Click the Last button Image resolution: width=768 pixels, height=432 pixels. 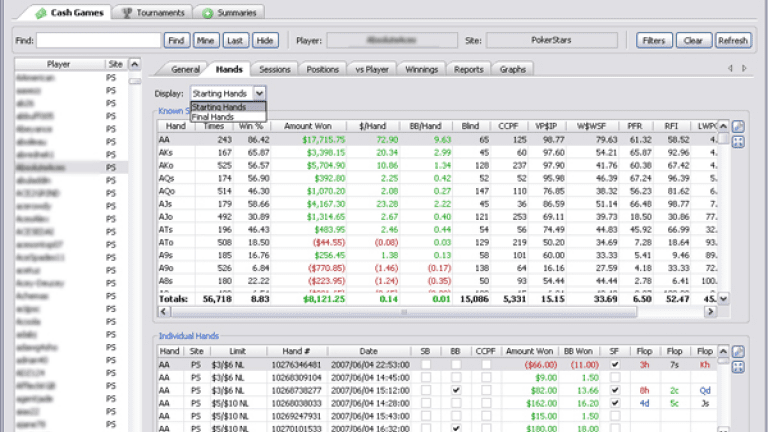pyautogui.click(x=236, y=40)
